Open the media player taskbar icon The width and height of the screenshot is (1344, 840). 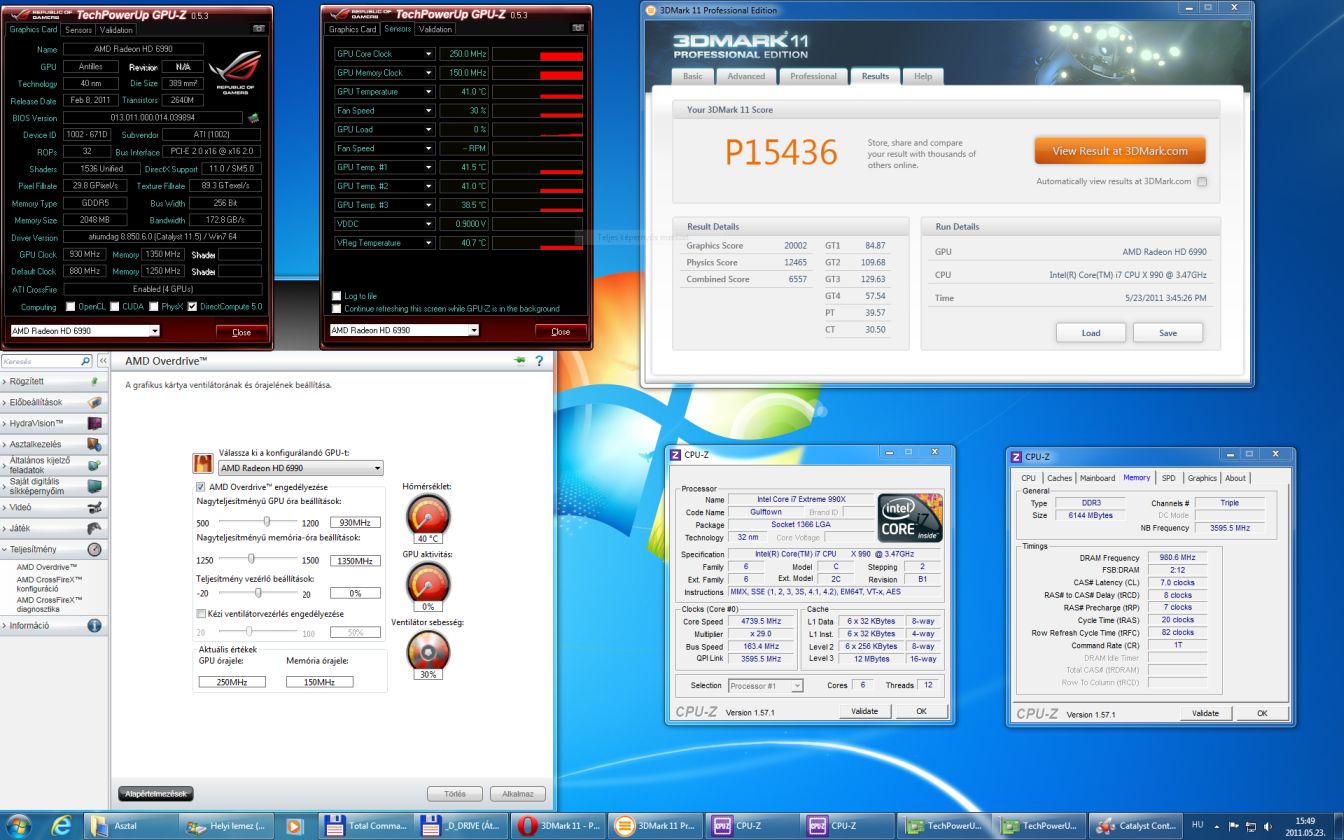click(x=294, y=826)
